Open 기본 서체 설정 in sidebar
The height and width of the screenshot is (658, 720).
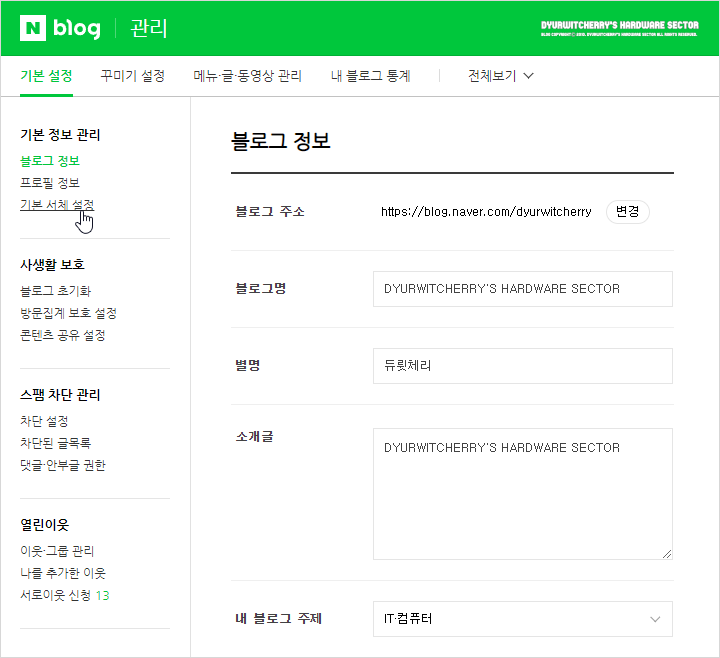click(57, 205)
